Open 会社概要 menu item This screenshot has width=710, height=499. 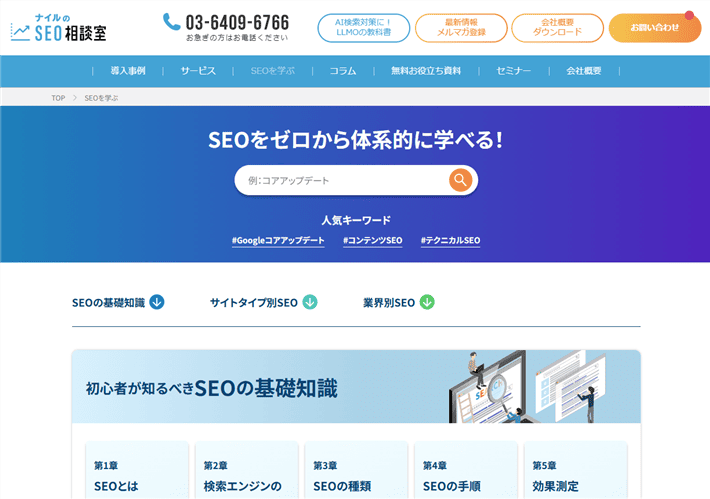pyautogui.click(x=584, y=71)
